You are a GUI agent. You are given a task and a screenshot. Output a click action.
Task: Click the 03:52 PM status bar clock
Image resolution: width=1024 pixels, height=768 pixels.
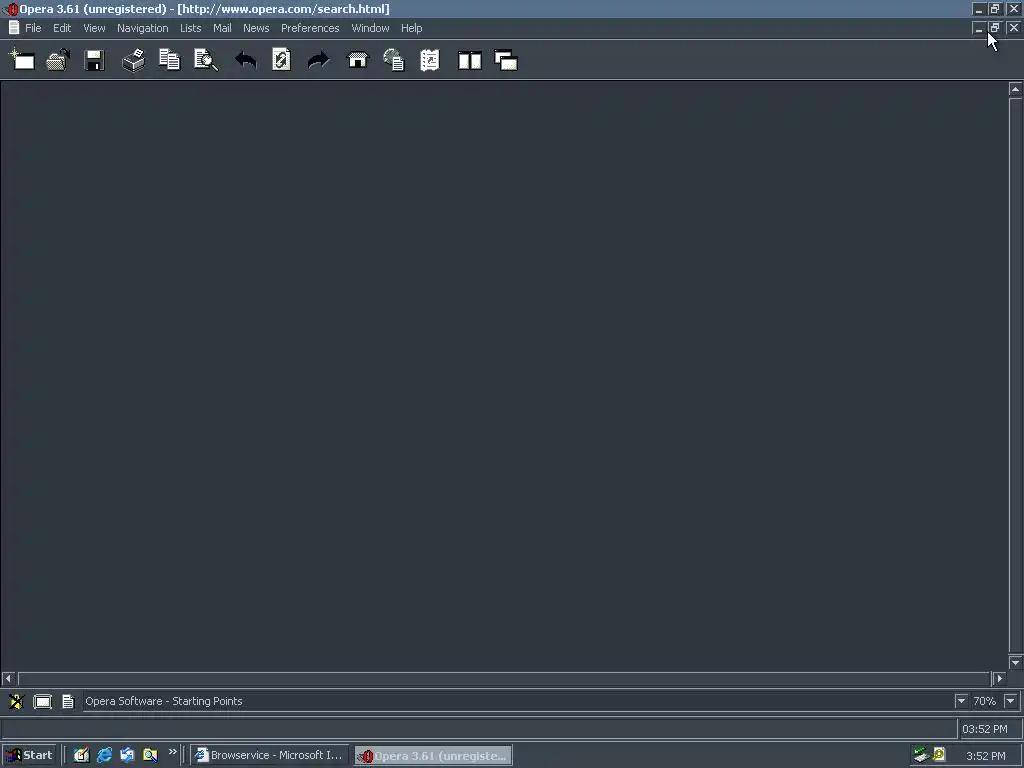click(x=985, y=729)
